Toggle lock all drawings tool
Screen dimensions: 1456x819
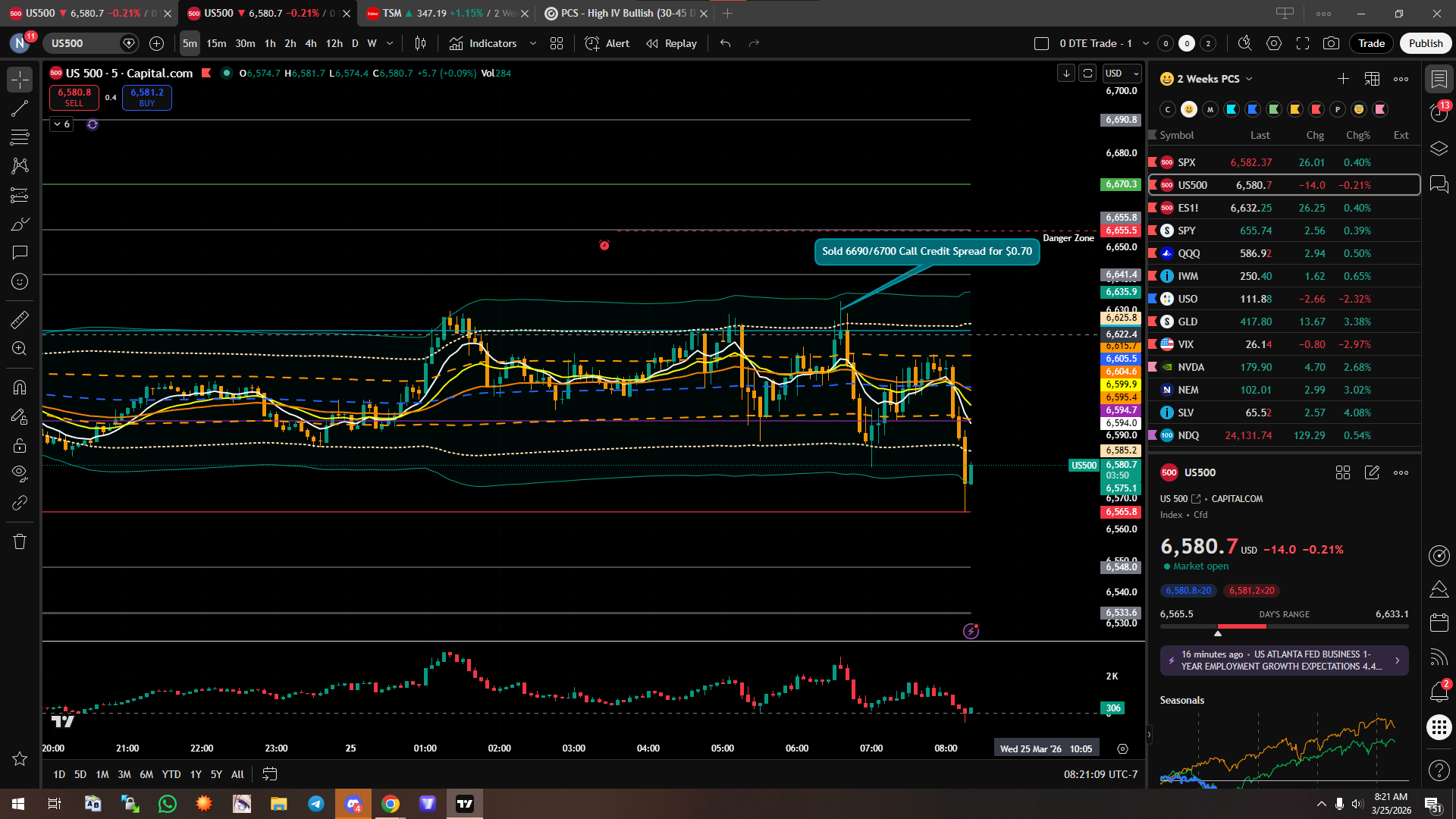coord(20,445)
